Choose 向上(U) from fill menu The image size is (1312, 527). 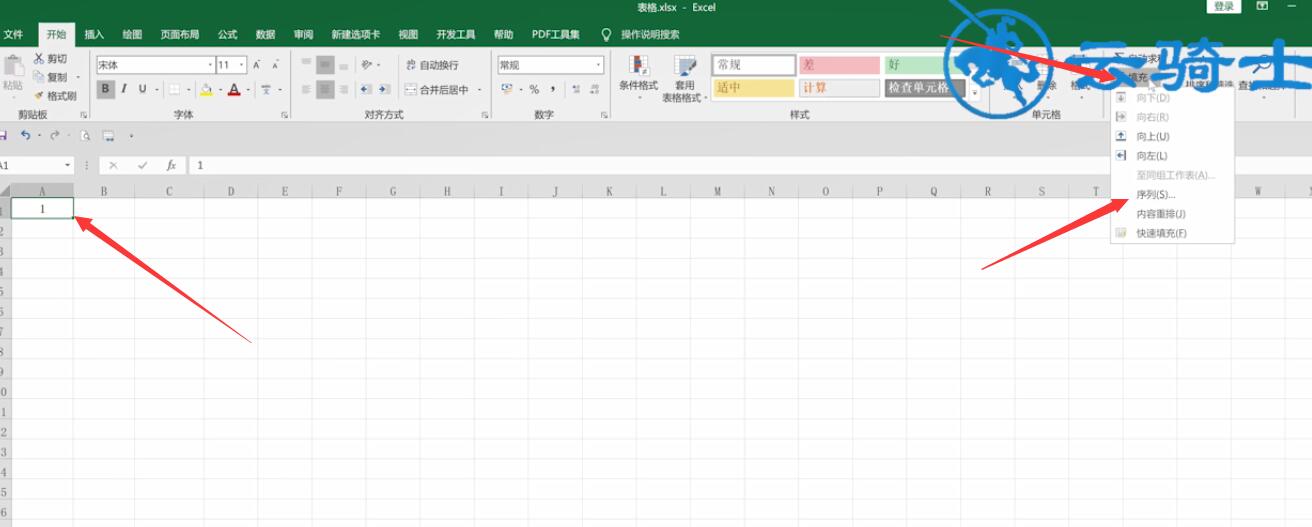1172,136
